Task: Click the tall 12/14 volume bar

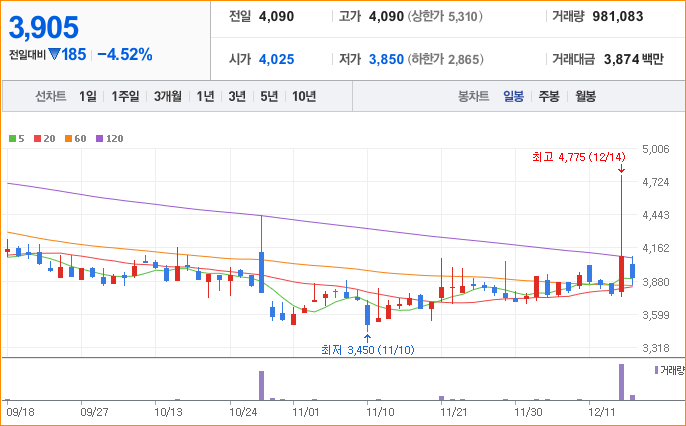Action: 621,382
